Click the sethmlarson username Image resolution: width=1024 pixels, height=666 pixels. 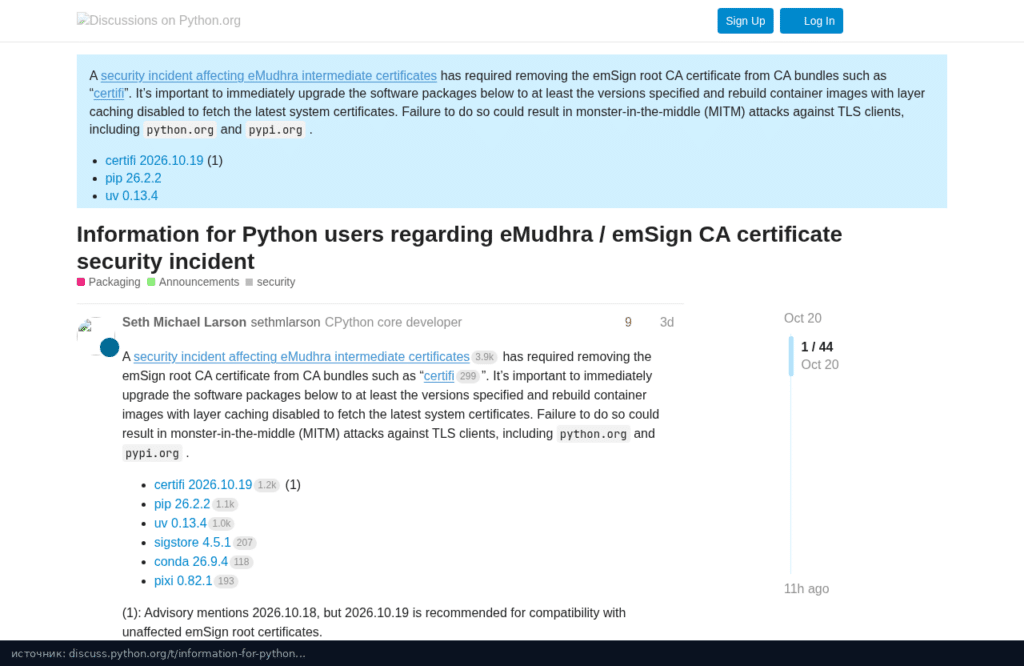coord(285,323)
